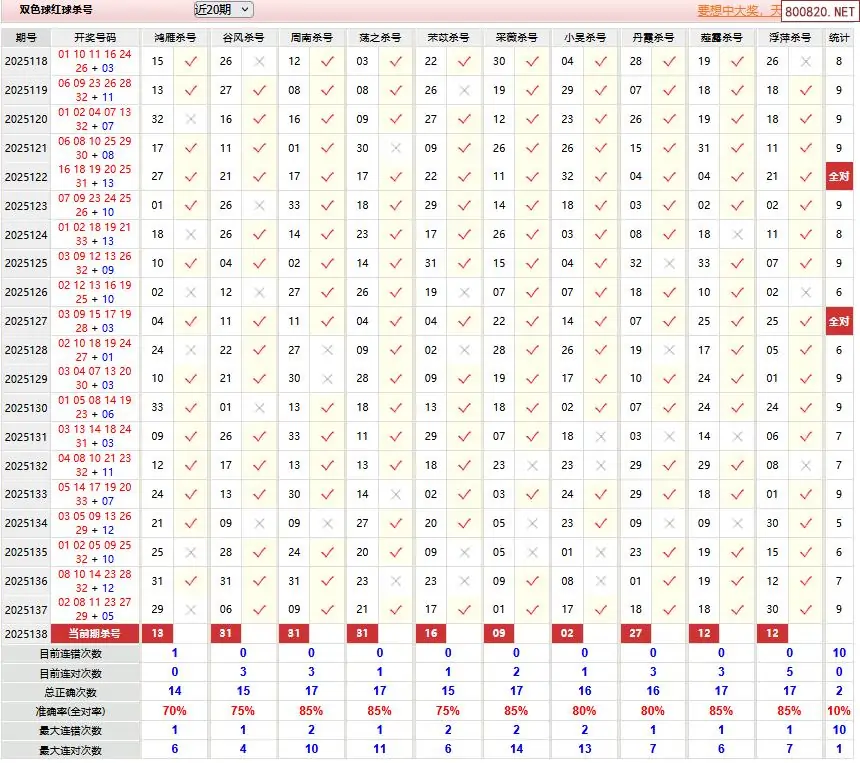Click the X mark for 丹霞杀号 in issue 2025125

[x=669, y=264]
